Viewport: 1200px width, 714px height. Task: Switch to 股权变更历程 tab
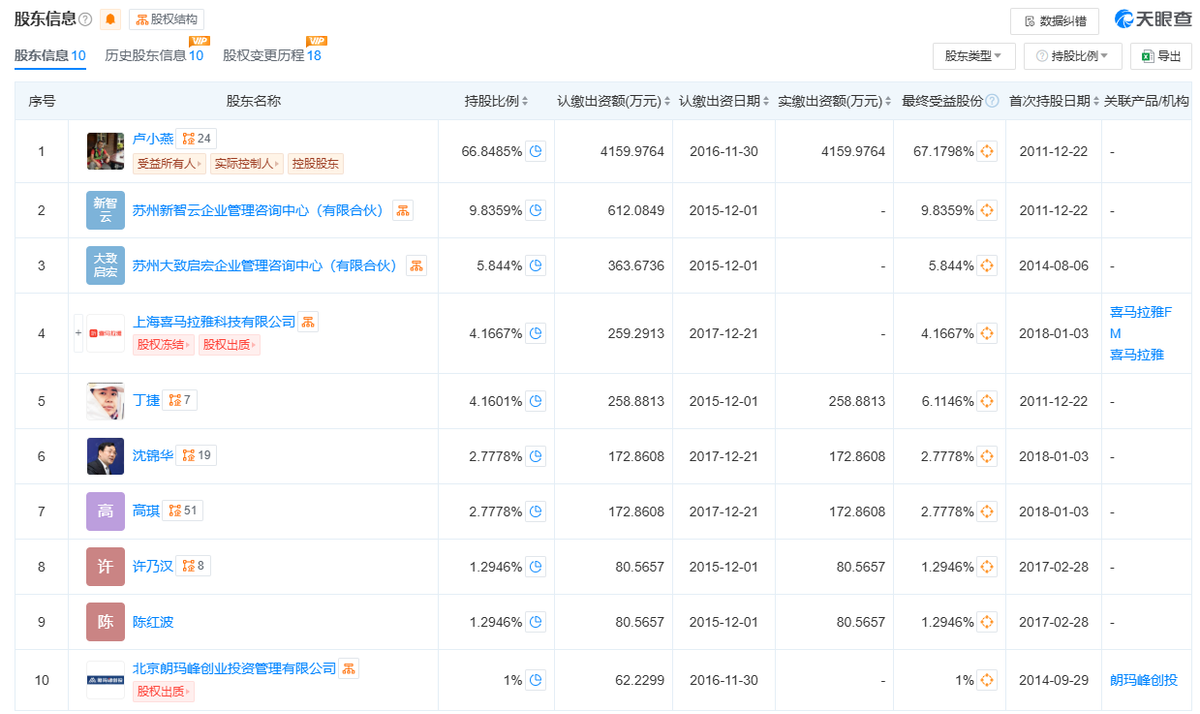pos(272,56)
